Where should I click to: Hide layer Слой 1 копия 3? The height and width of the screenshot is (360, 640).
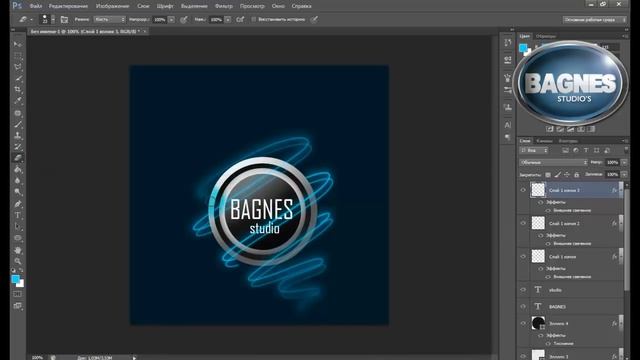click(523, 190)
